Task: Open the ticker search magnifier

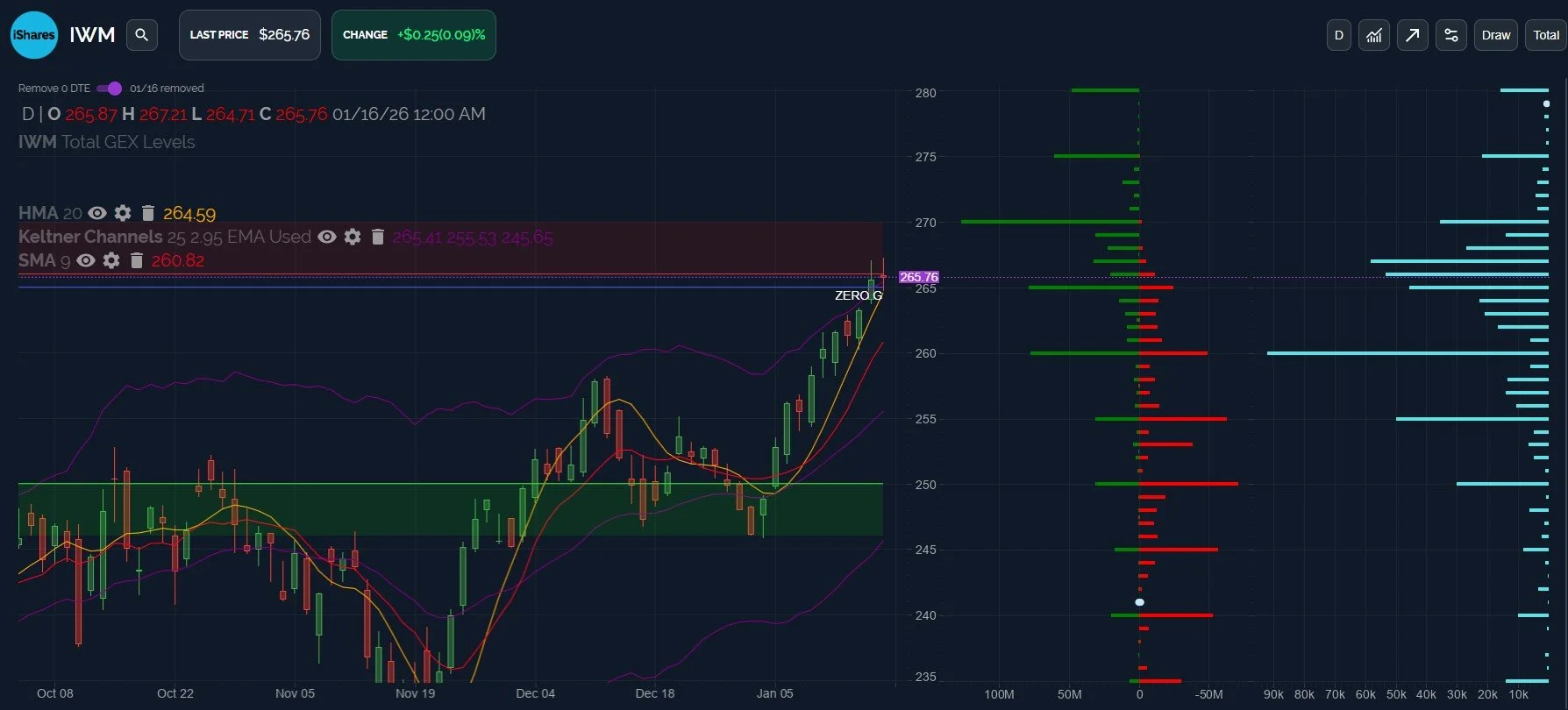Action: [x=141, y=35]
